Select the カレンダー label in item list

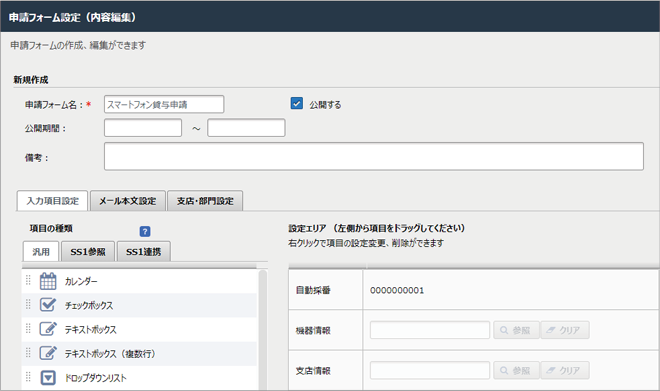(81, 281)
